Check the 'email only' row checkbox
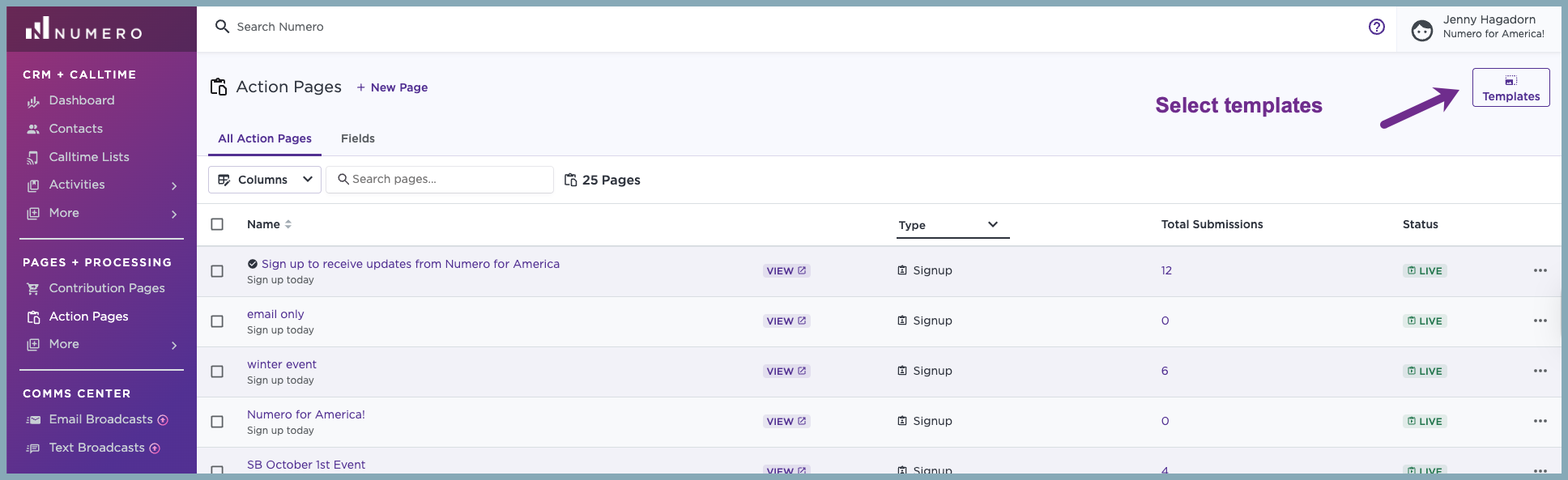Screen dimensions: 1568x480 217,321
